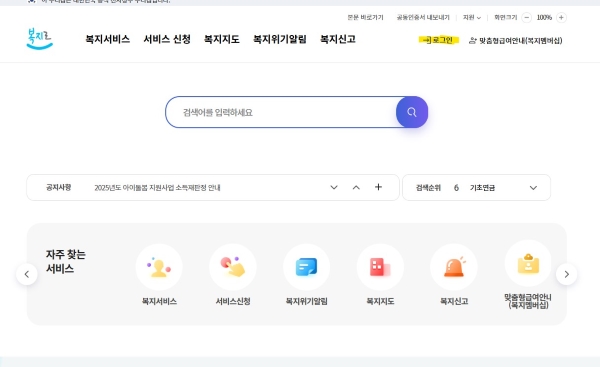
Task: Open more notices with plus icon
Action: coord(378,187)
